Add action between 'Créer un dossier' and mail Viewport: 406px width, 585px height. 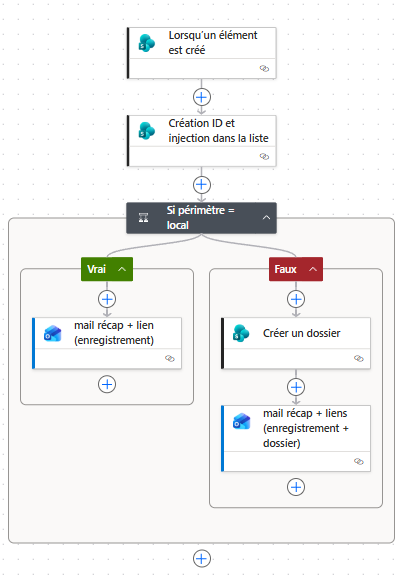(296, 387)
